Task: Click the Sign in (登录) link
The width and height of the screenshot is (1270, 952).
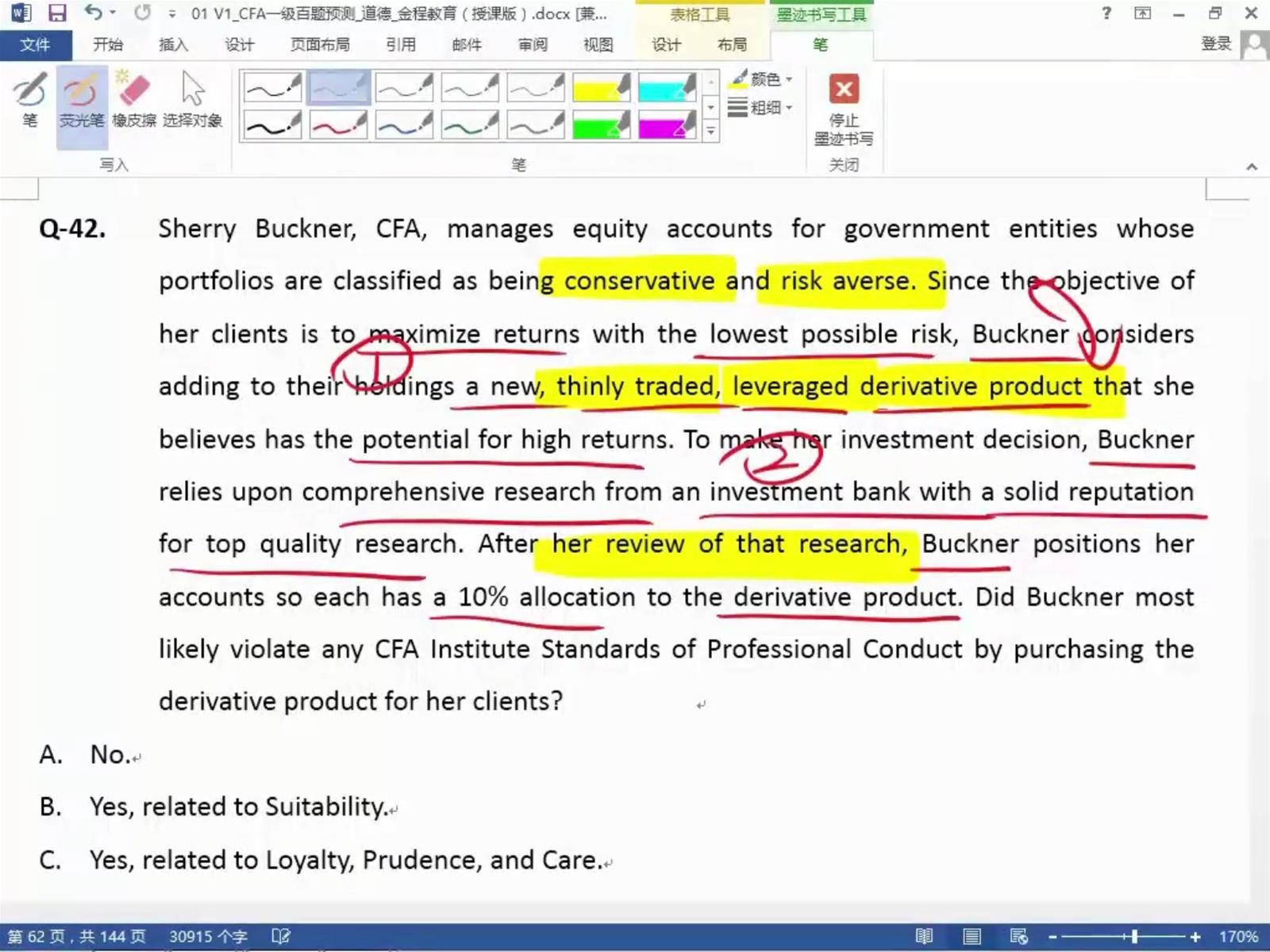Action: pos(1215,44)
